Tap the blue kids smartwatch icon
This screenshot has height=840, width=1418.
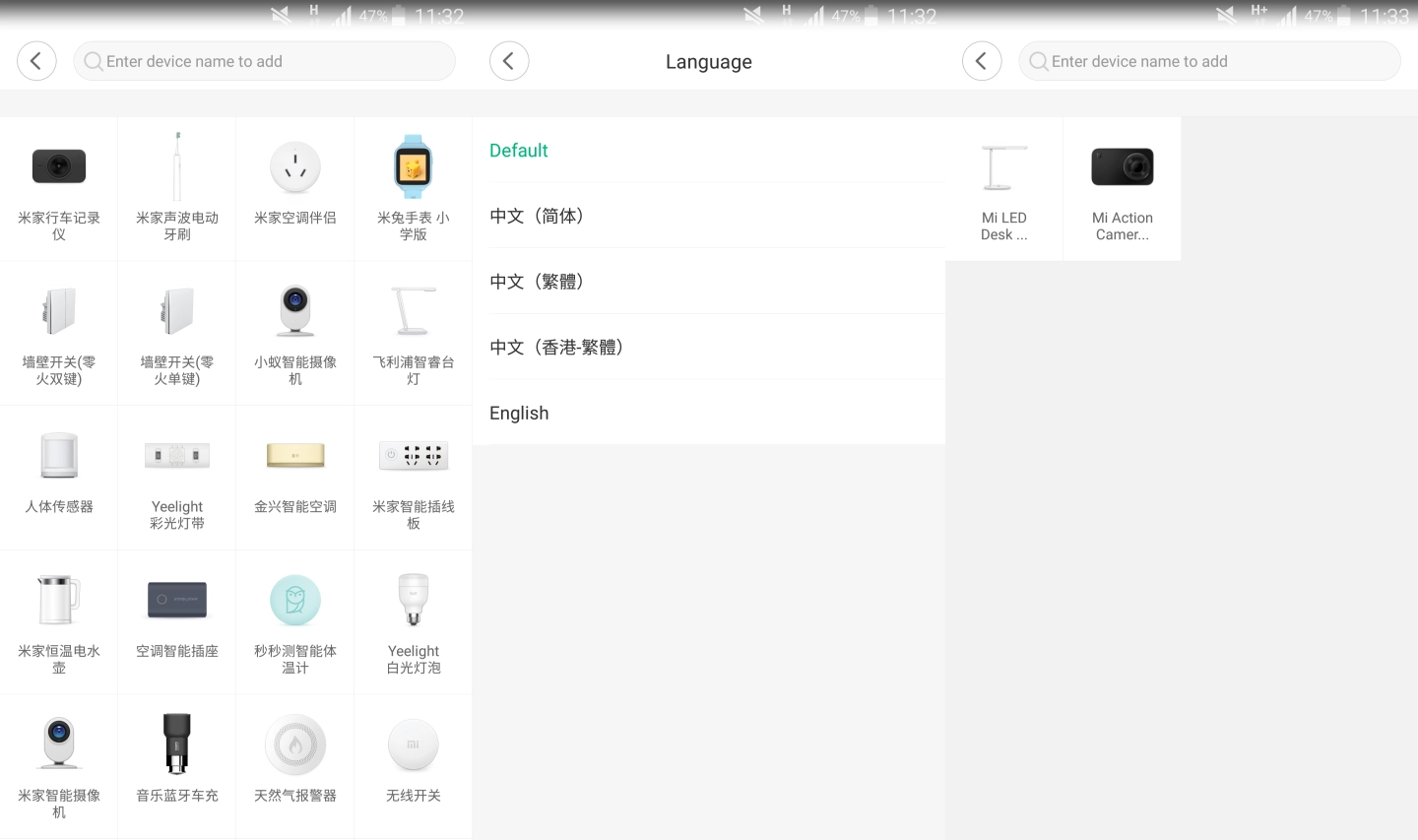click(413, 167)
